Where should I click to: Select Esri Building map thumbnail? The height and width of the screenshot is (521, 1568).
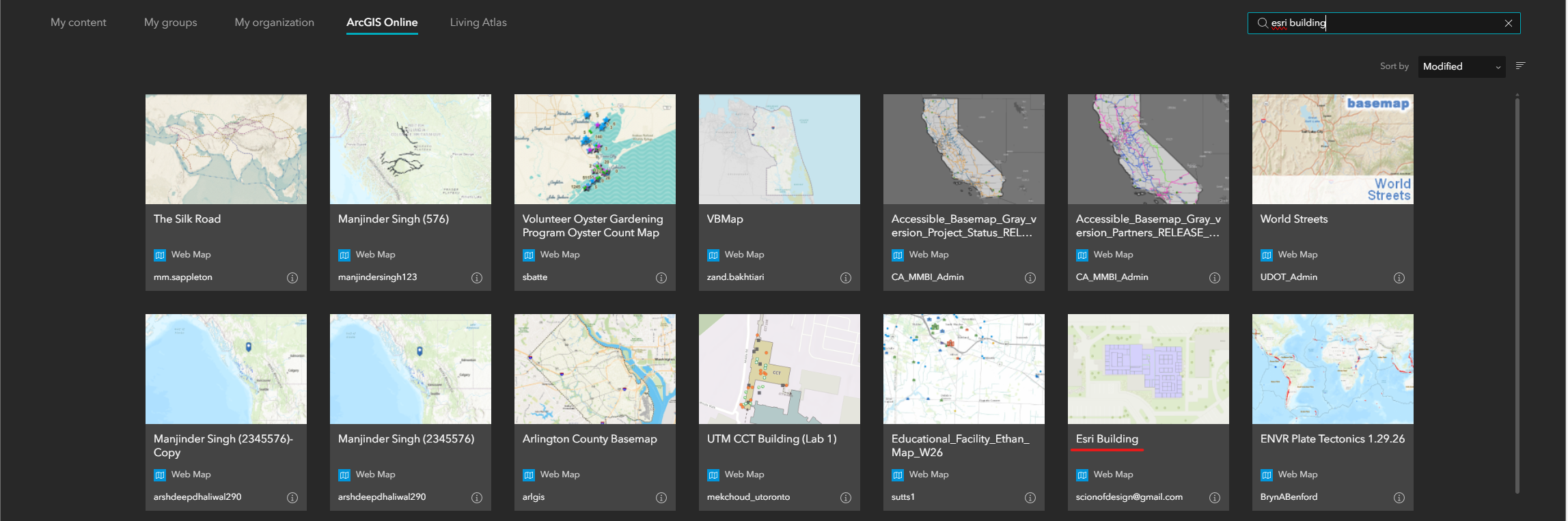[x=1149, y=369]
